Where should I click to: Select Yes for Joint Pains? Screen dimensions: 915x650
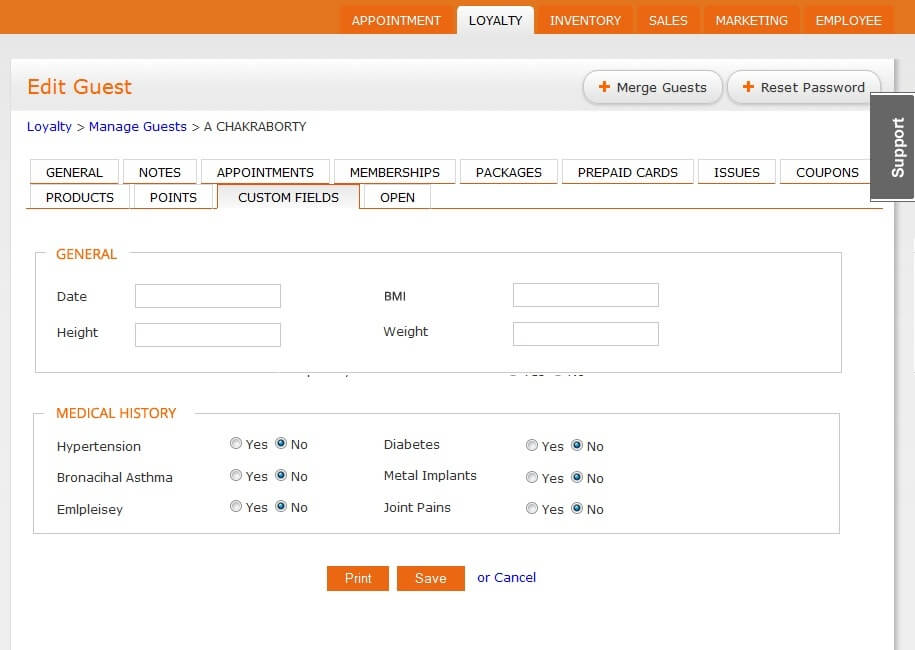[532, 508]
